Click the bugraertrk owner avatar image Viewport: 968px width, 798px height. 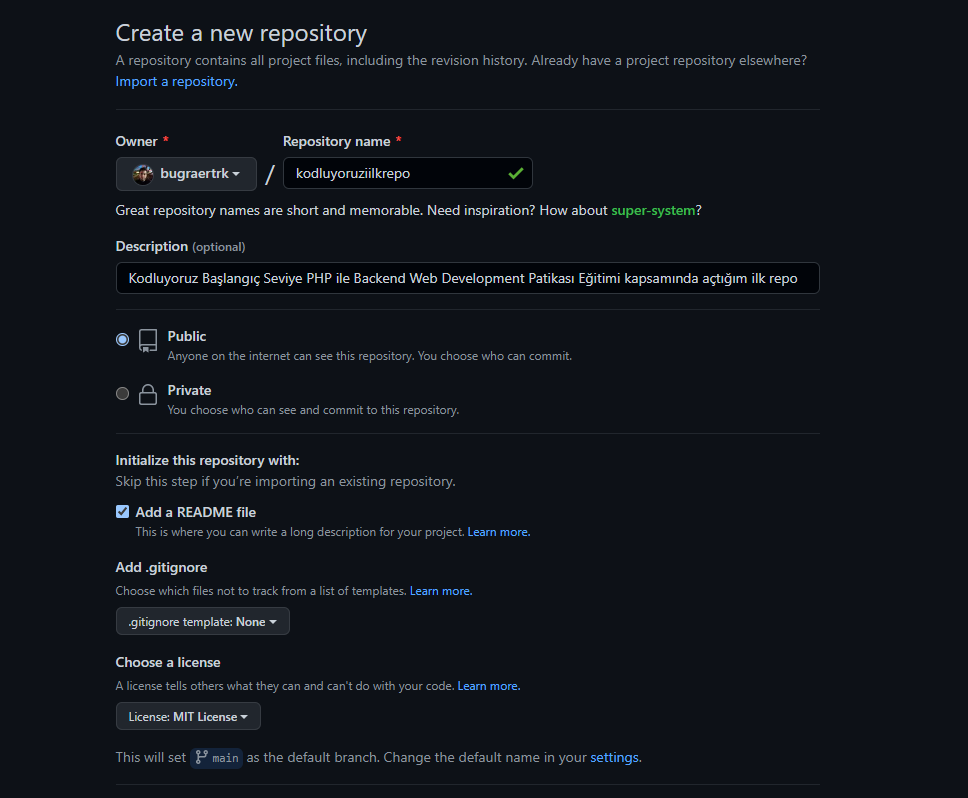point(143,174)
